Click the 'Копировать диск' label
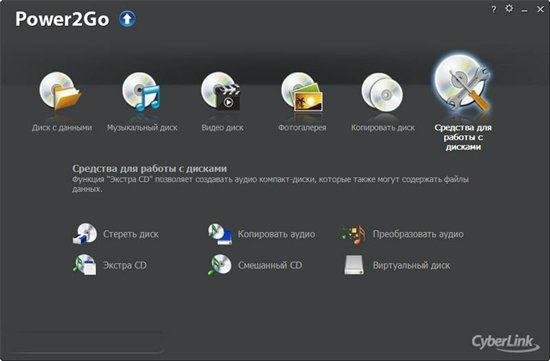The width and height of the screenshot is (550, 361). pyautogui.click(x=383, y=128)
